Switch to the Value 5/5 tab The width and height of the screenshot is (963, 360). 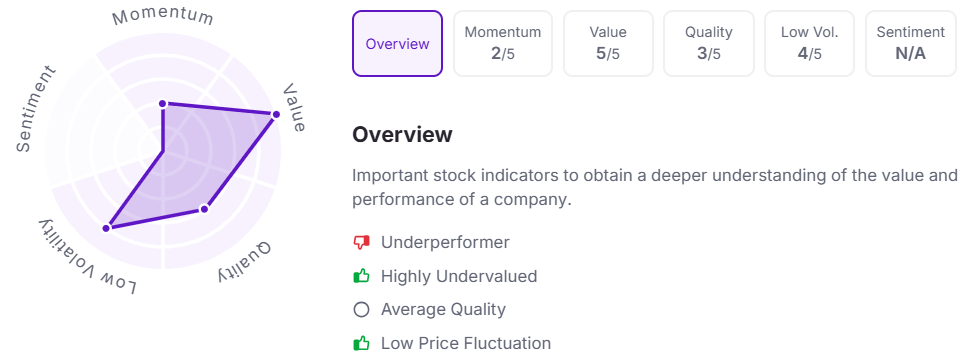tap(608, 44)
